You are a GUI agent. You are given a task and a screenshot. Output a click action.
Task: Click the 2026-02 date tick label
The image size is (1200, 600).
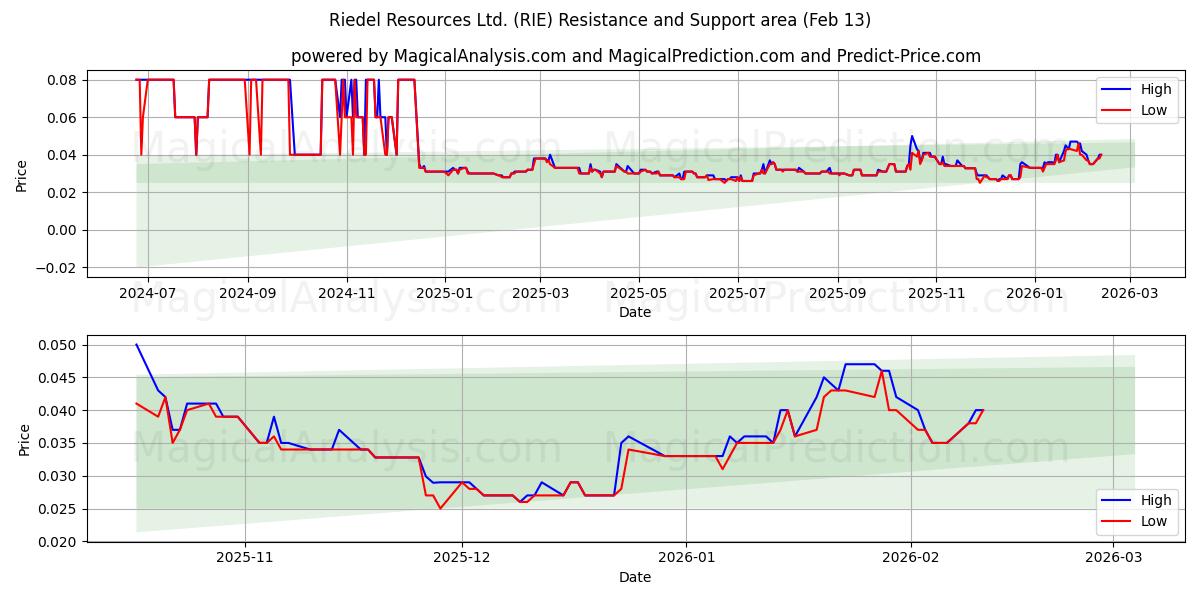[913, 560]
